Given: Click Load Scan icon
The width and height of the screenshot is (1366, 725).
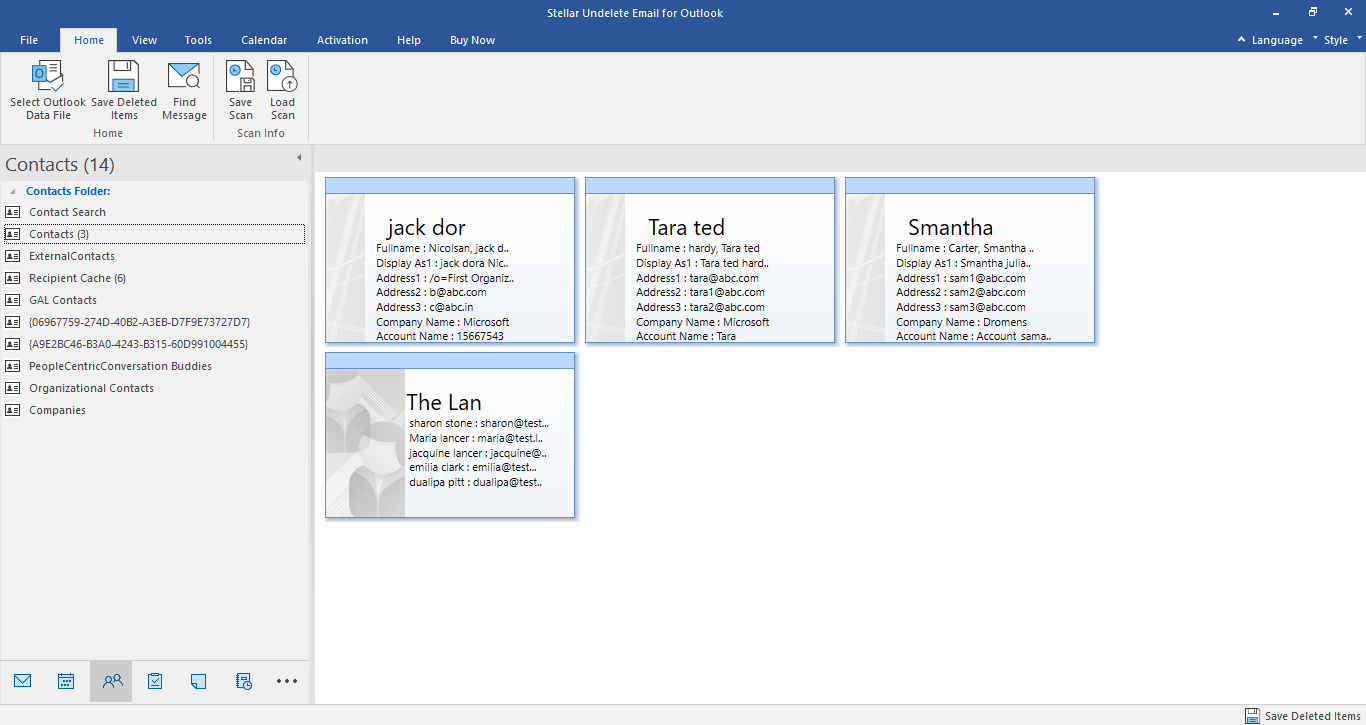Looking at the screenshot, I should coord(282,78).
